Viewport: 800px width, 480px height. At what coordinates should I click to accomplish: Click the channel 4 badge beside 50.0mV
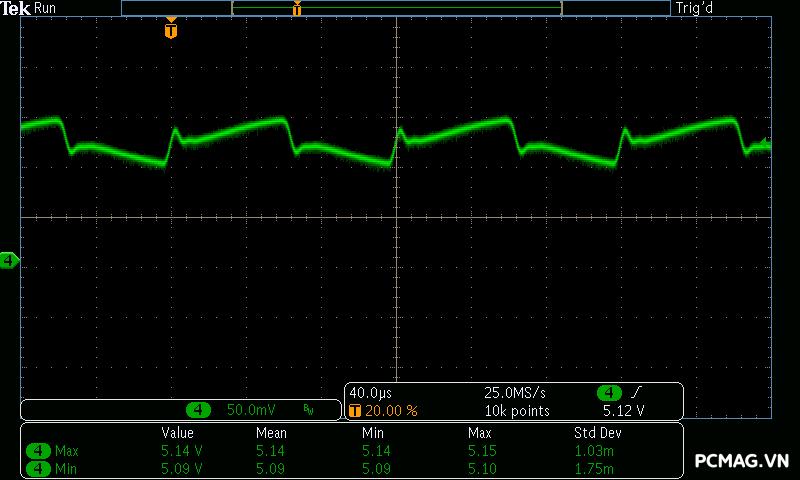pos(199,410)
